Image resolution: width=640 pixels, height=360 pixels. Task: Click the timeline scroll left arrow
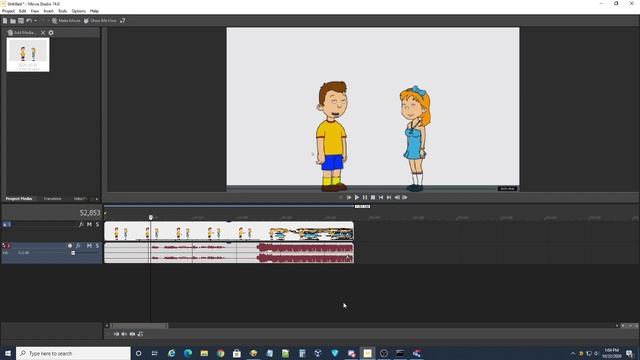coord(107,326)
